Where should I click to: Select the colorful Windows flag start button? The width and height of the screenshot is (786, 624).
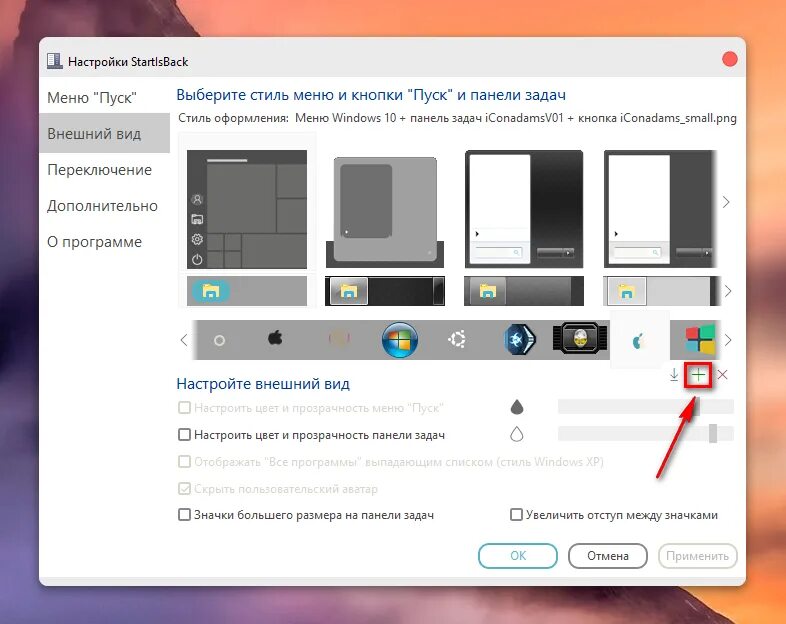pyautogui.click(x=700, y=340)
